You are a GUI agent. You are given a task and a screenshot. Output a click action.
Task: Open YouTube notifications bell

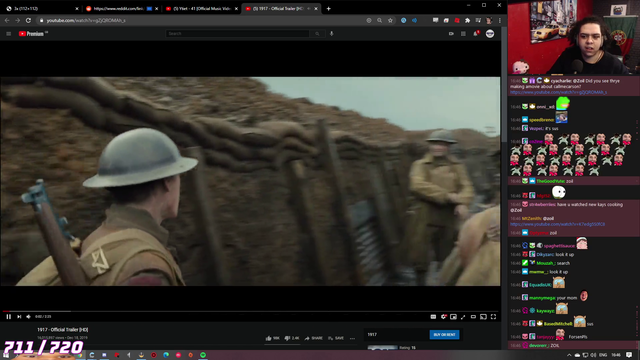click(476, 34)
